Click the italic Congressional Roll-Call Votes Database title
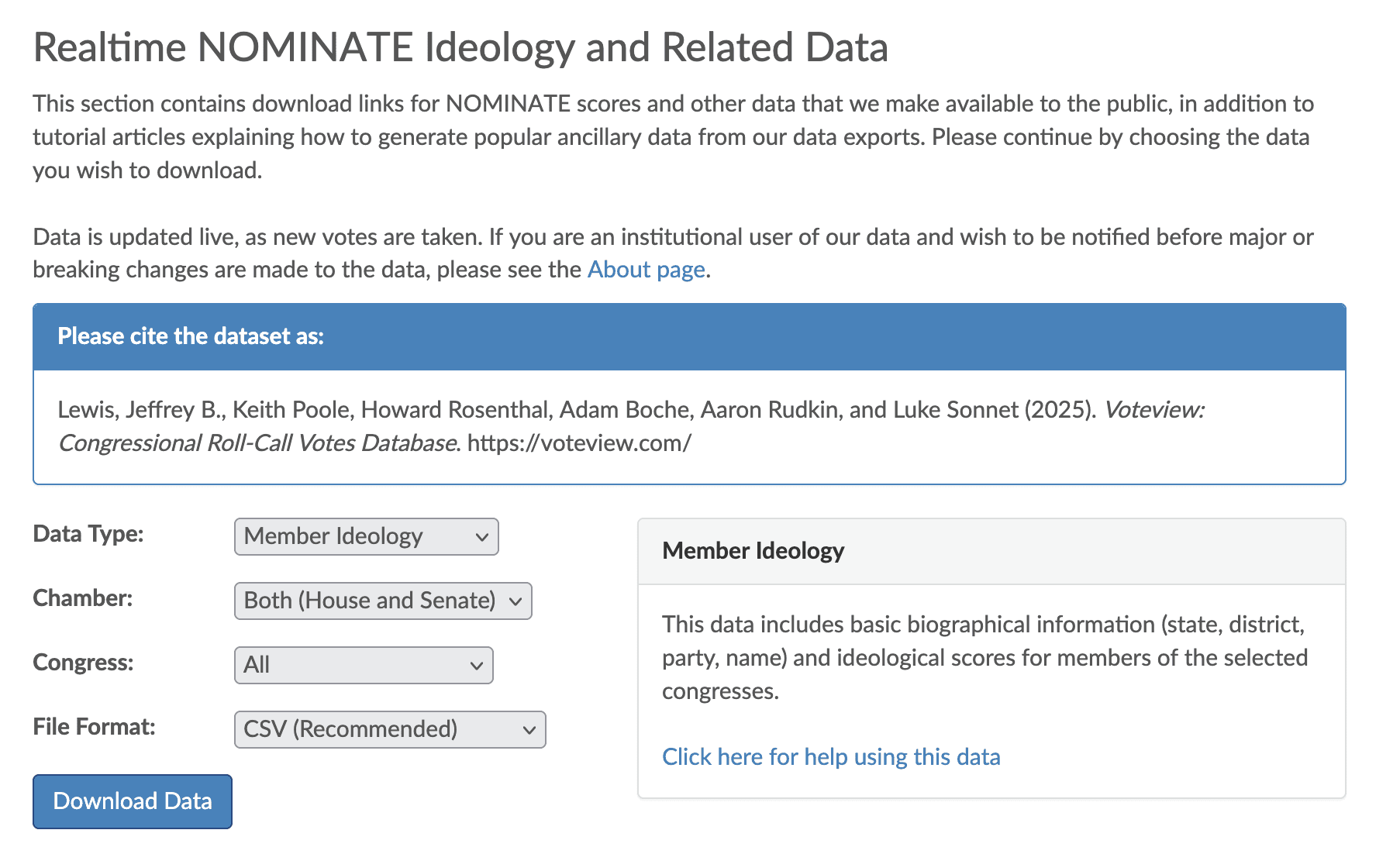The image size is (1400, 854). point(257,443)
